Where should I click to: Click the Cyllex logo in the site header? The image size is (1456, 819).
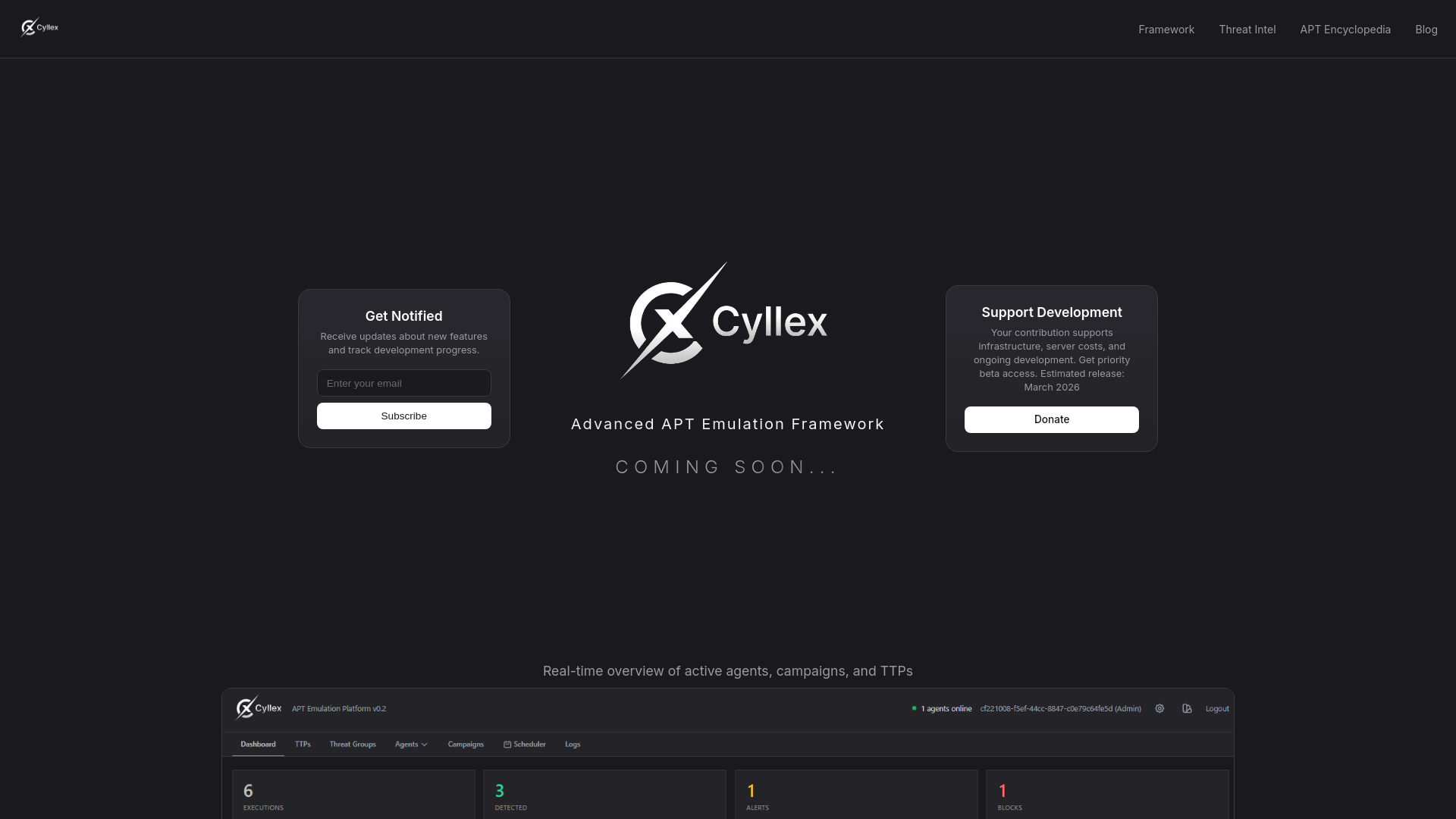point(39,27)
